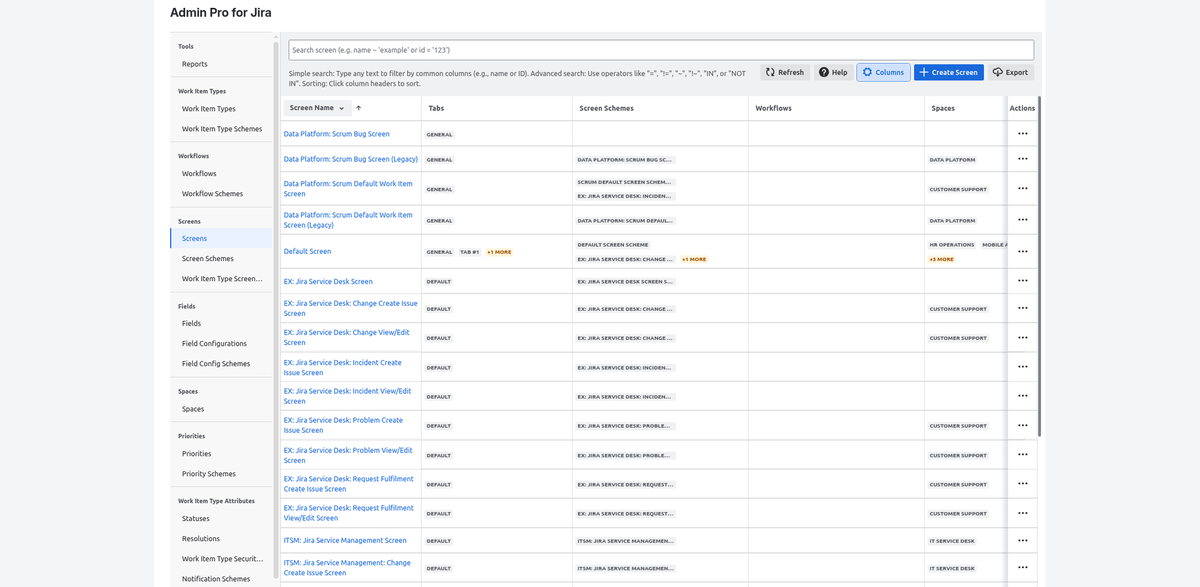The height and width of the screenshot is (587, 1200).
Task: Click TAB #1 tag in Default Screen row
Action: pyautogui.click(x=470, y=252)
